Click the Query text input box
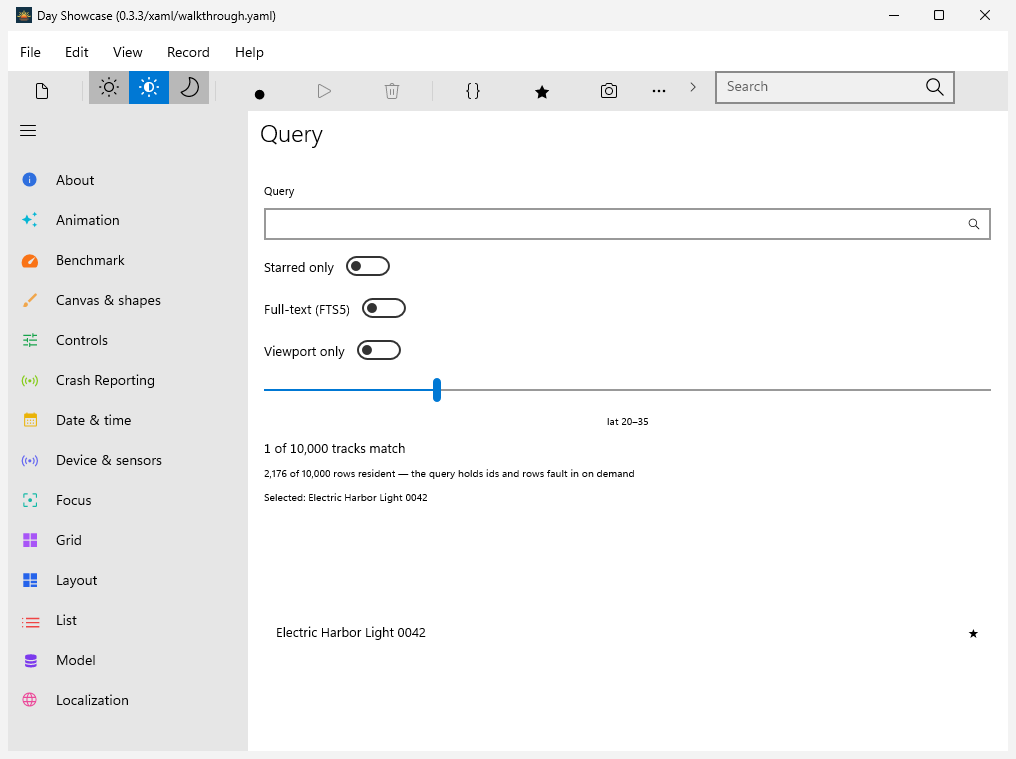Viewport: 1016px width, 759px height. pyautogui.click(x=627, y=224)
